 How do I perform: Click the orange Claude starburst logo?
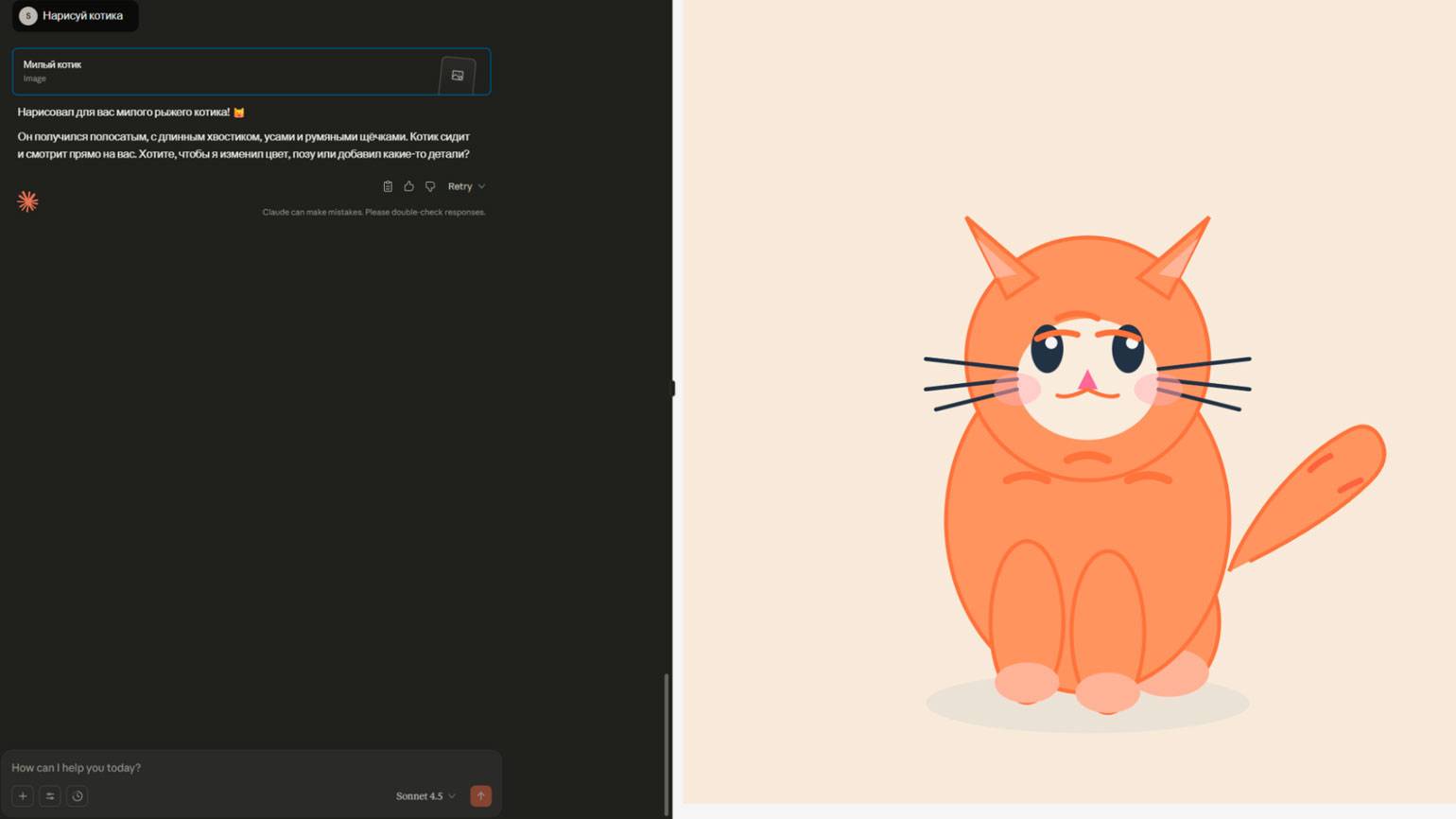[x=27, y=201]
